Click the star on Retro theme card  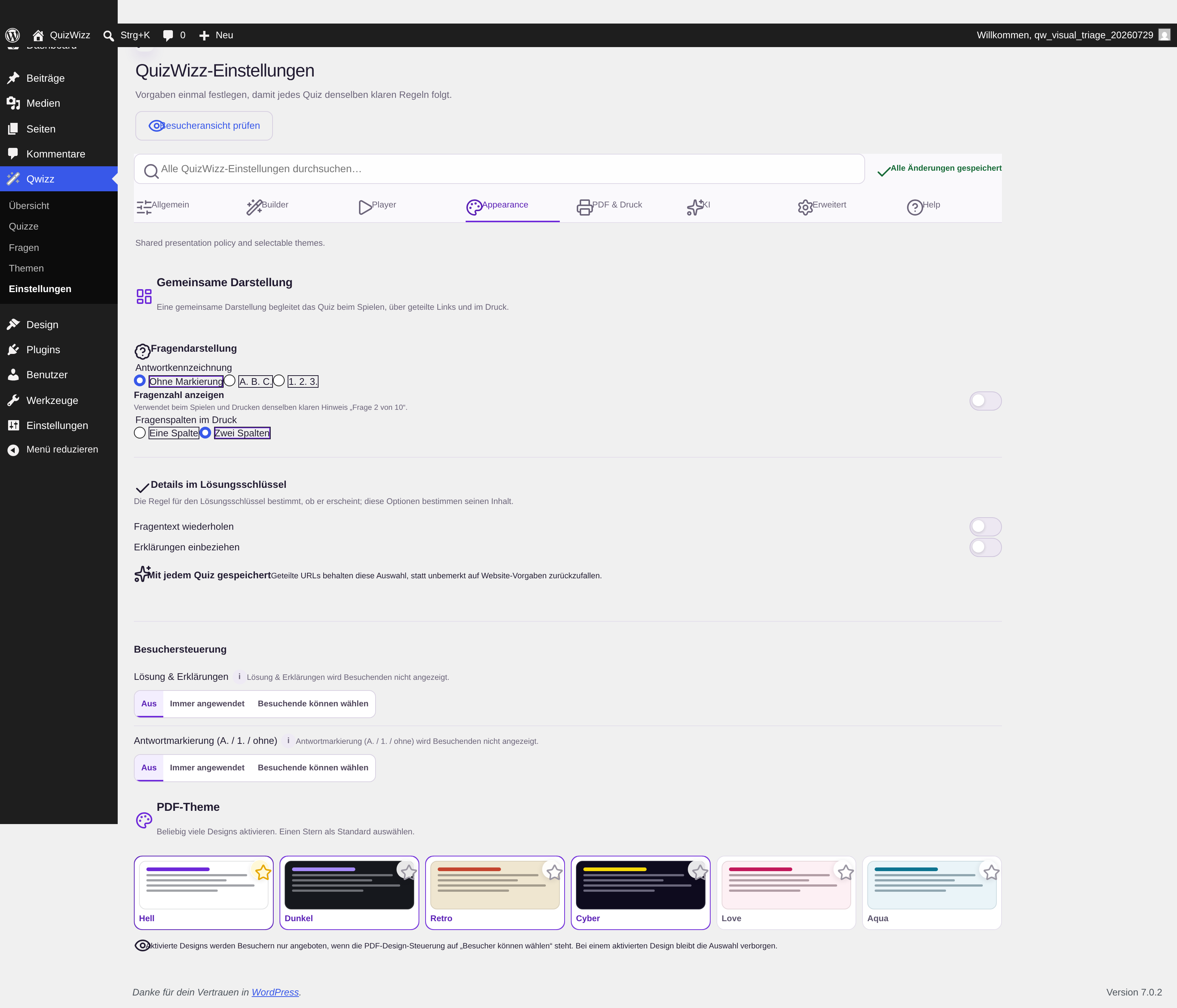click(x=554, y=872)
